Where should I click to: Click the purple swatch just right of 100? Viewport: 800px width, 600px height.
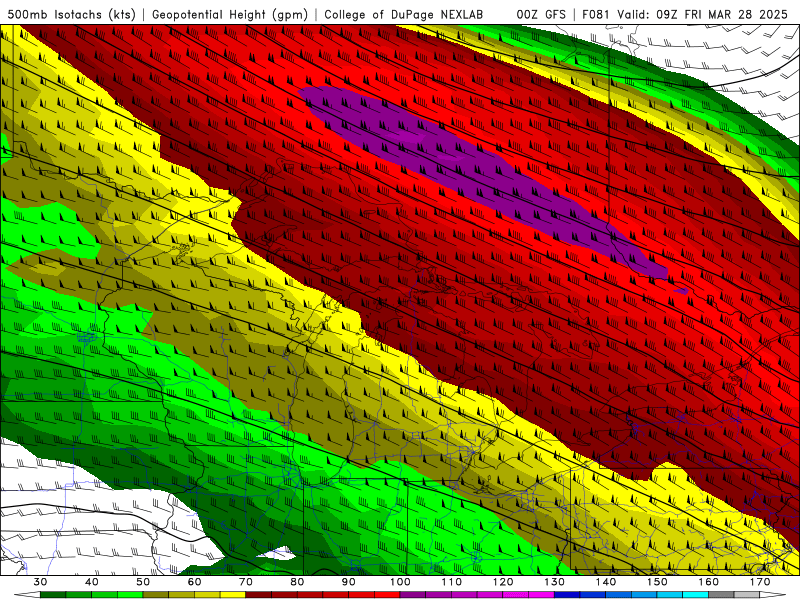(x=413, y=595)
